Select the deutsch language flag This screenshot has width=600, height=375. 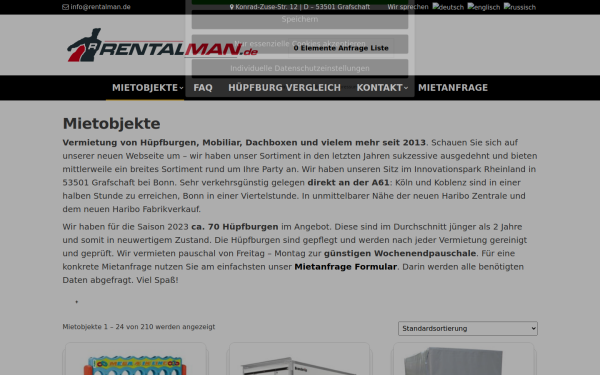coord(448,7)
